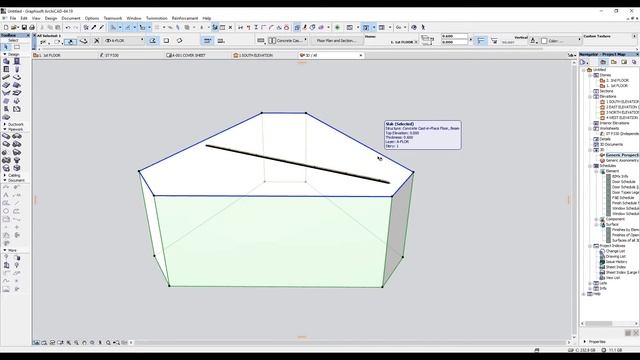Image resolution: width=640 pixels, height=360 pixels.
Task: Click the Save icon in toolbar
Action: [24, 27]
